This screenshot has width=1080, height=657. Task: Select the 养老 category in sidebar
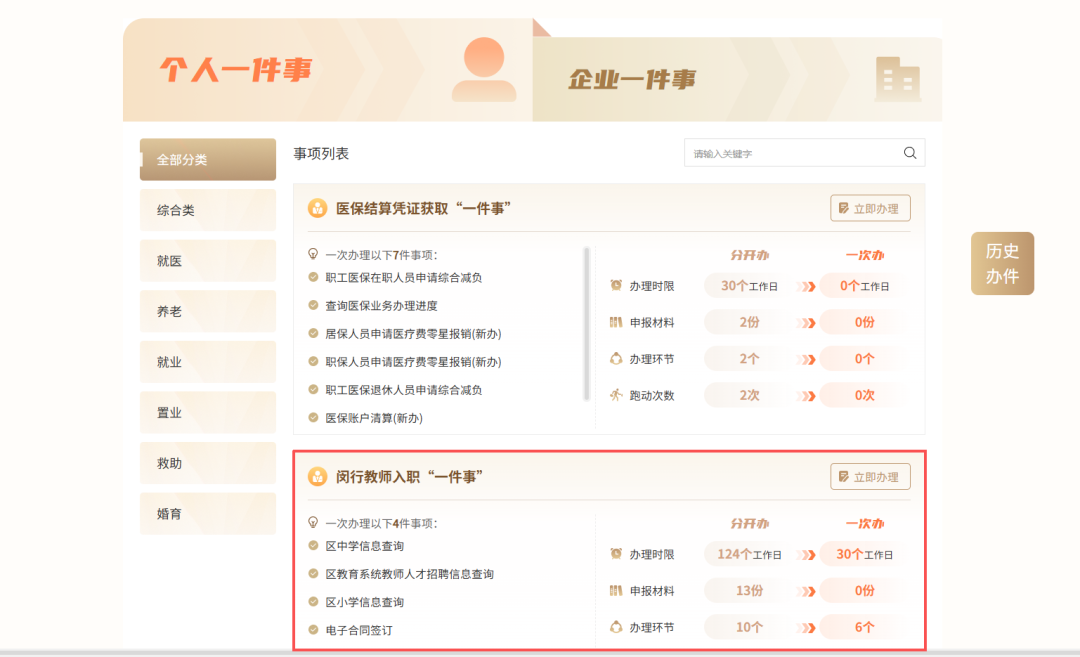coord(207,311)
